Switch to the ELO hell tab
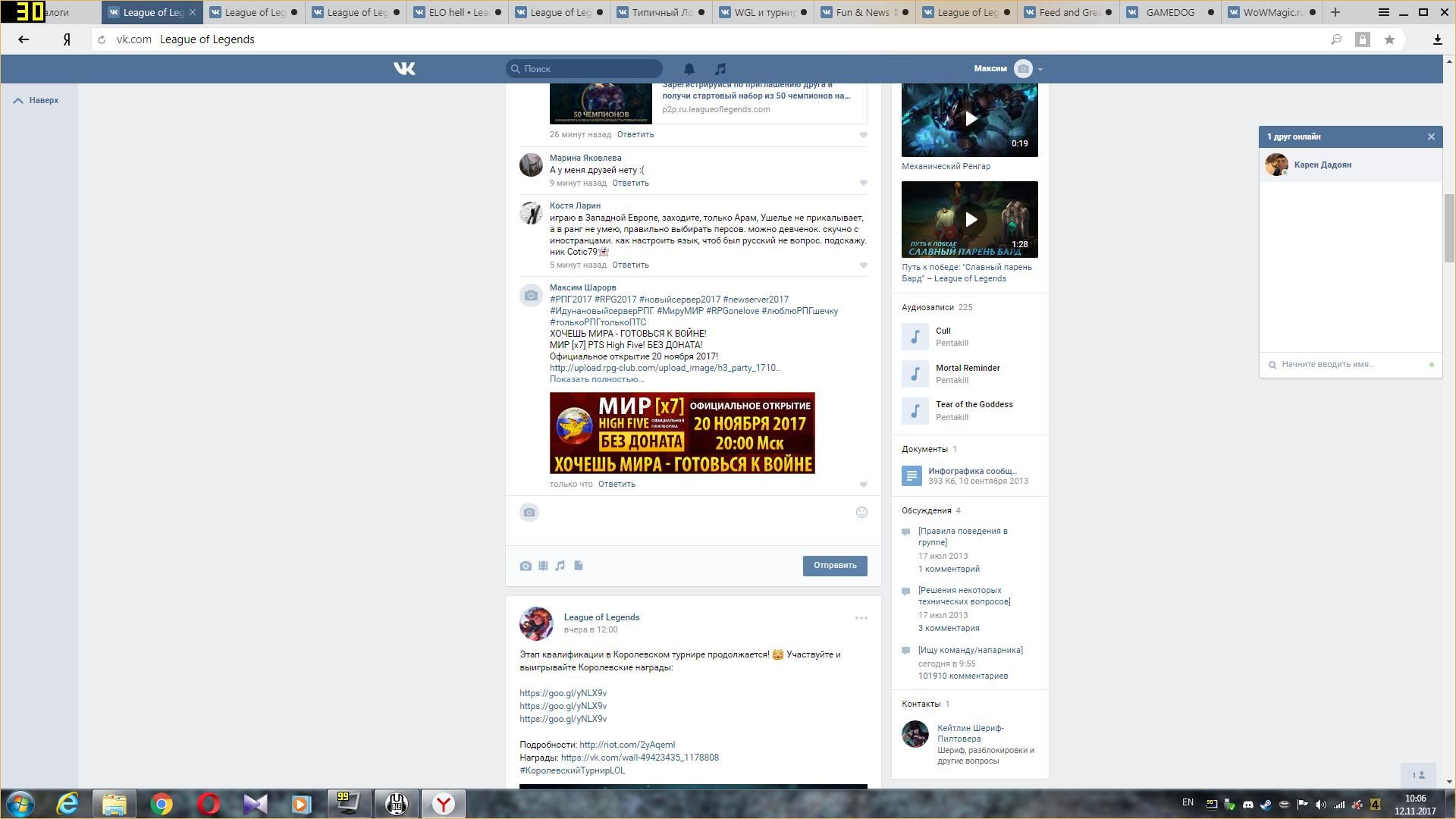 pos(458,12)
